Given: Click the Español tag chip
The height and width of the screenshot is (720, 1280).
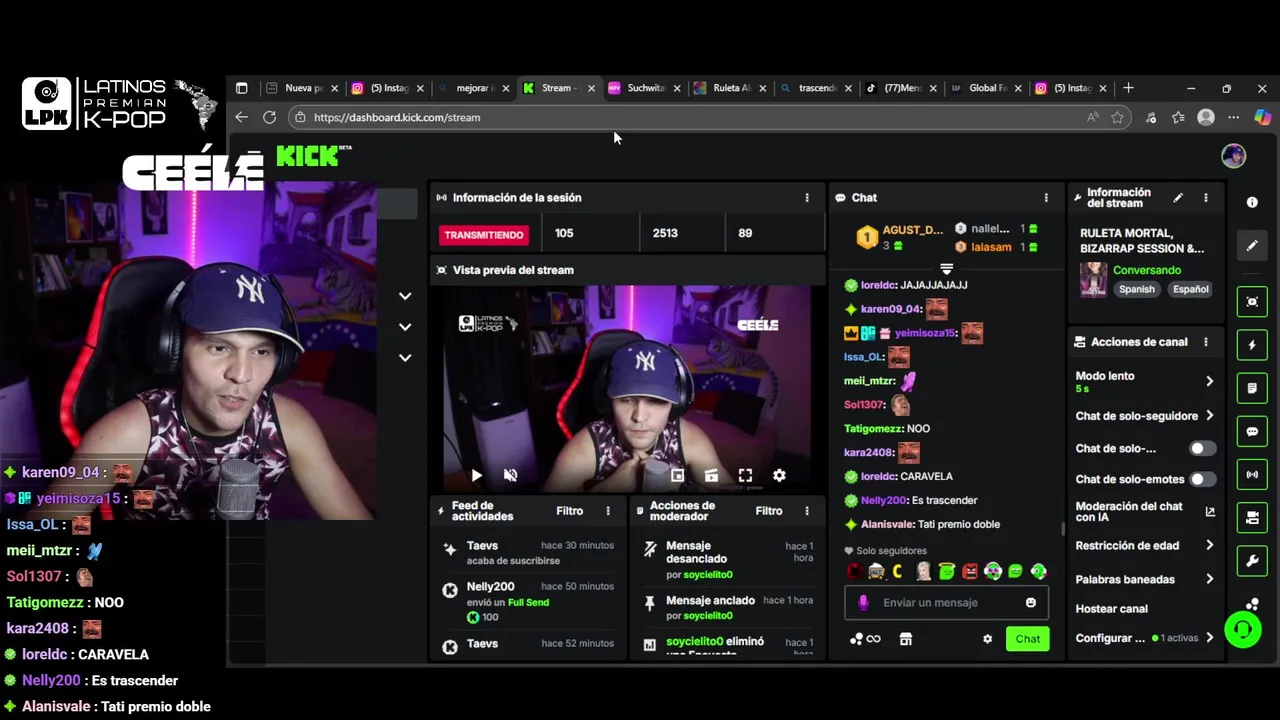Looking at the screenshot, I should (x=1190, y=289).
